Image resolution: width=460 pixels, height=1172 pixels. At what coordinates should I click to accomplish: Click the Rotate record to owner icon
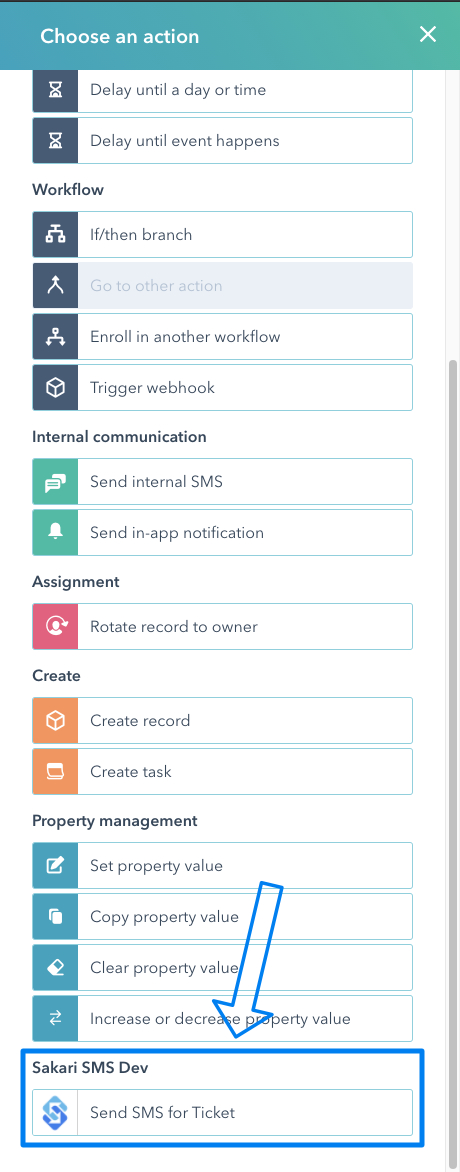(55, 626)
